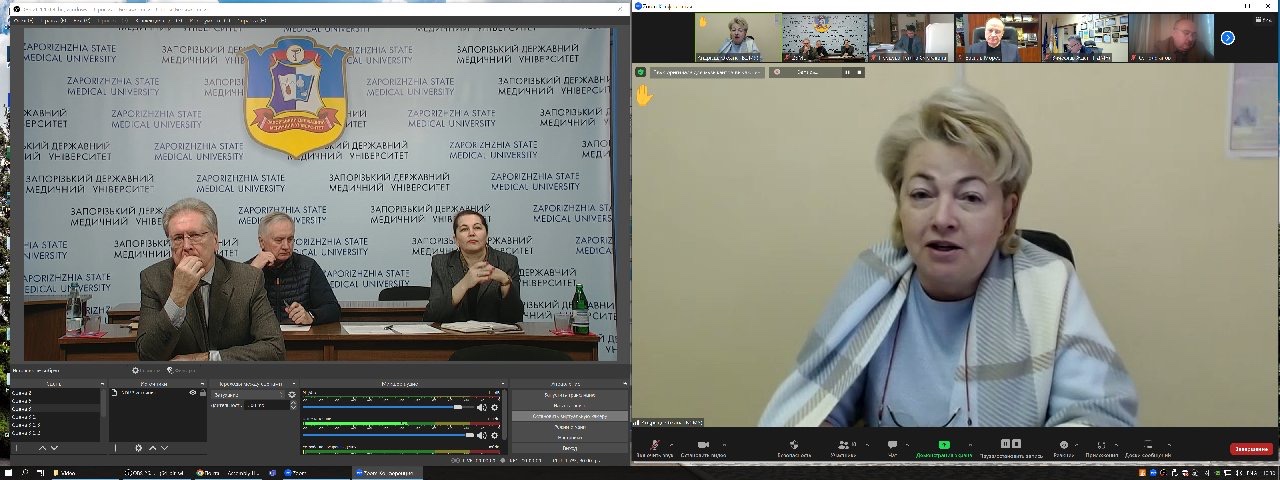The height and width of the screenshot is (480, 1280).
Task: Mute the first OBS audio mixer channel
Action: [481, 407]
